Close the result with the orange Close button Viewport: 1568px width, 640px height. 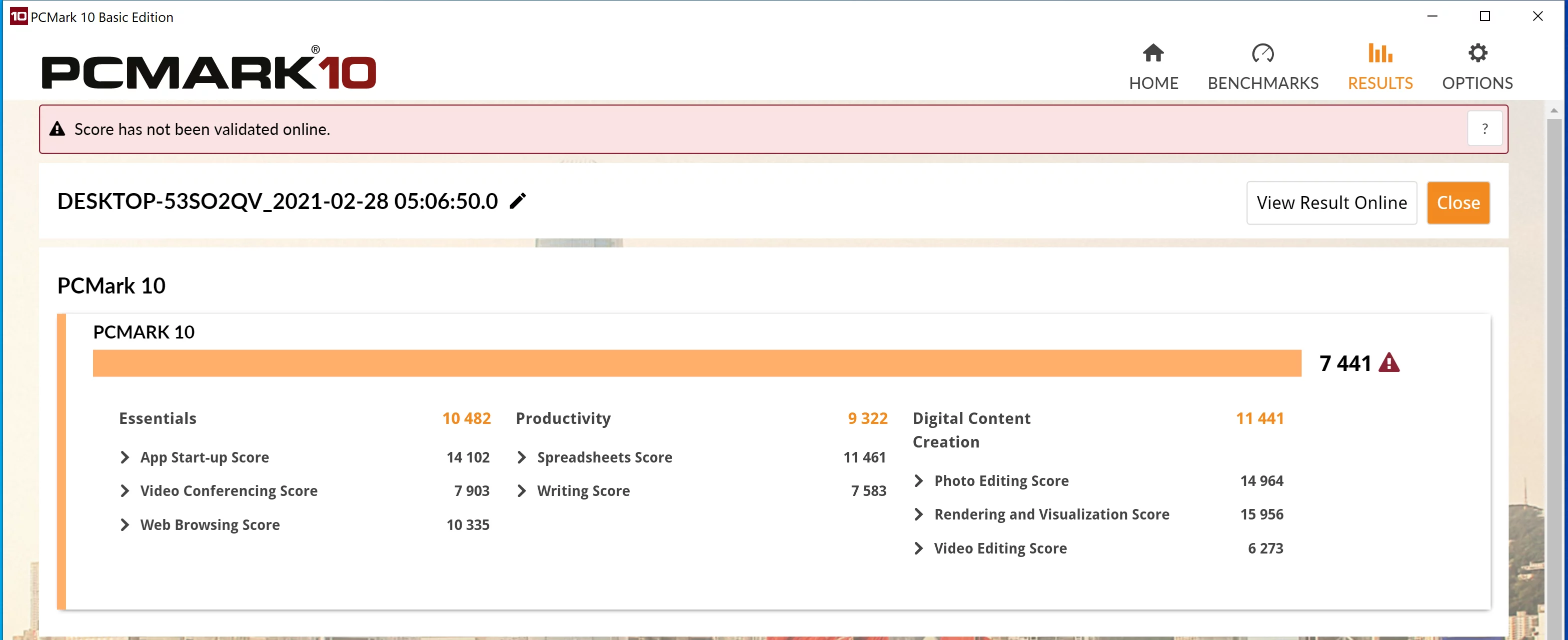(x=1458, y=202)
